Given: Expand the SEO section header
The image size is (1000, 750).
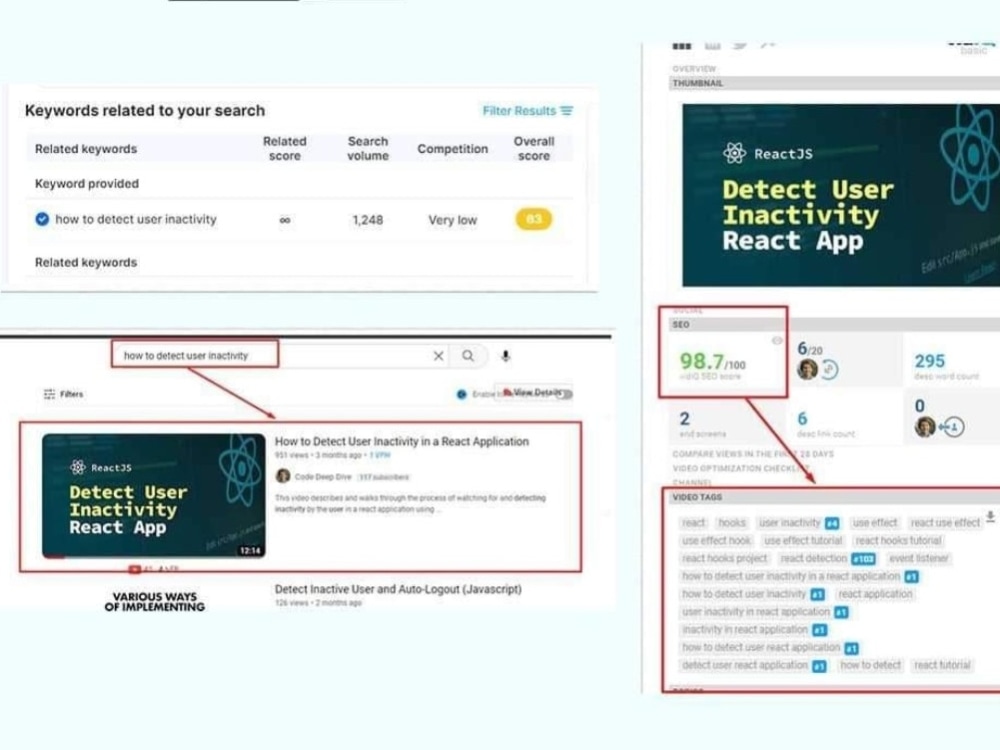Looking at the screenshot, I should pyautogui.click(x=834, y=325).
